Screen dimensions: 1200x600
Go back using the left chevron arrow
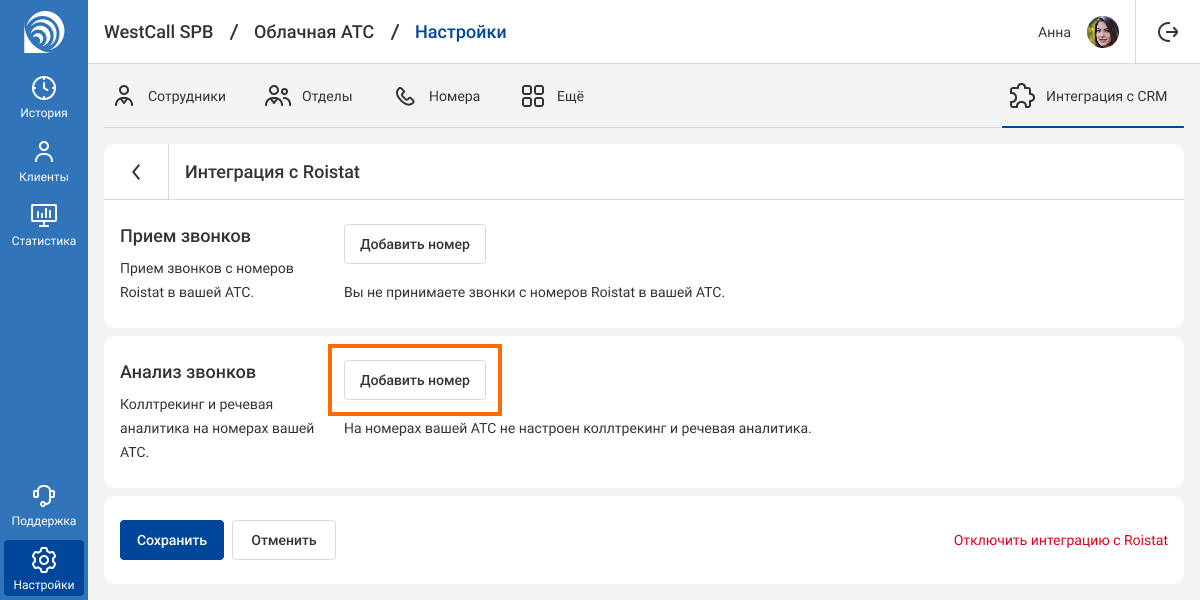point(137,172)
